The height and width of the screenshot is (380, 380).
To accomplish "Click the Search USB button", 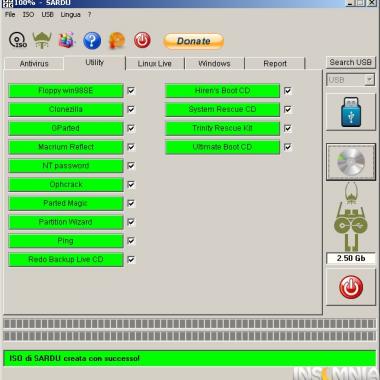I will (x=350, y=62).
